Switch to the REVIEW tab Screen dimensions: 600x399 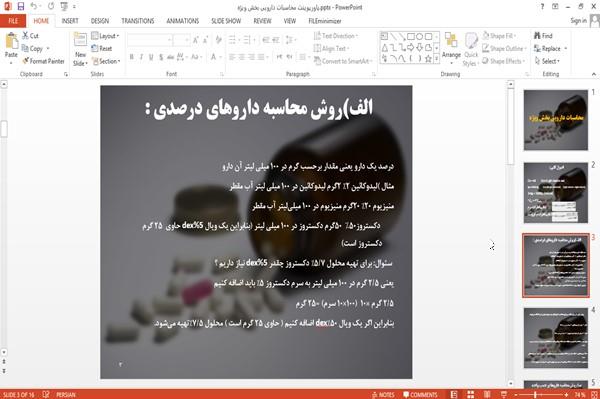click(262, 21)
